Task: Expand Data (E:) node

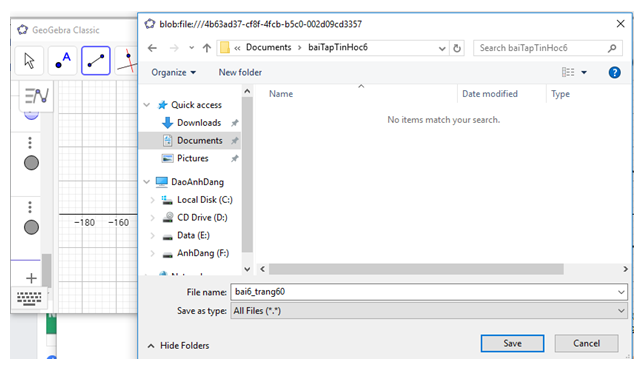Action: 152,236
